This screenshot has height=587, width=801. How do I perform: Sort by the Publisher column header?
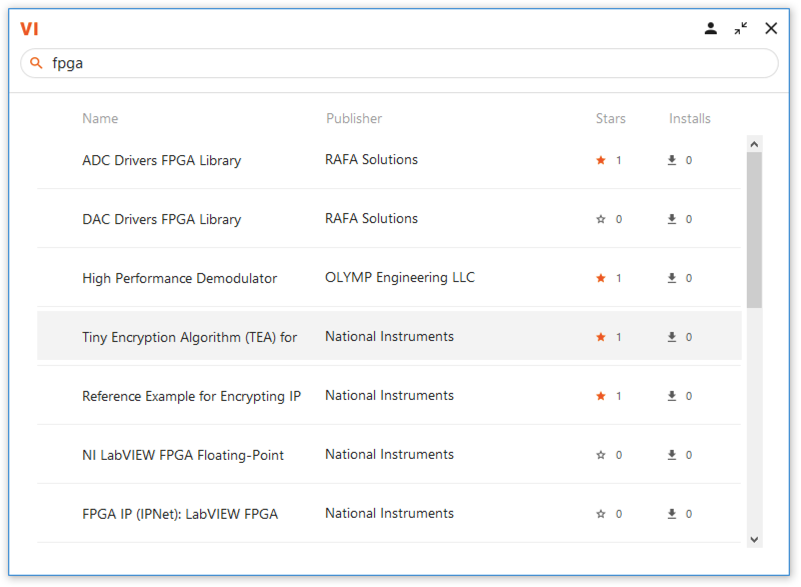pyautogui.click(x=354, y=119)
